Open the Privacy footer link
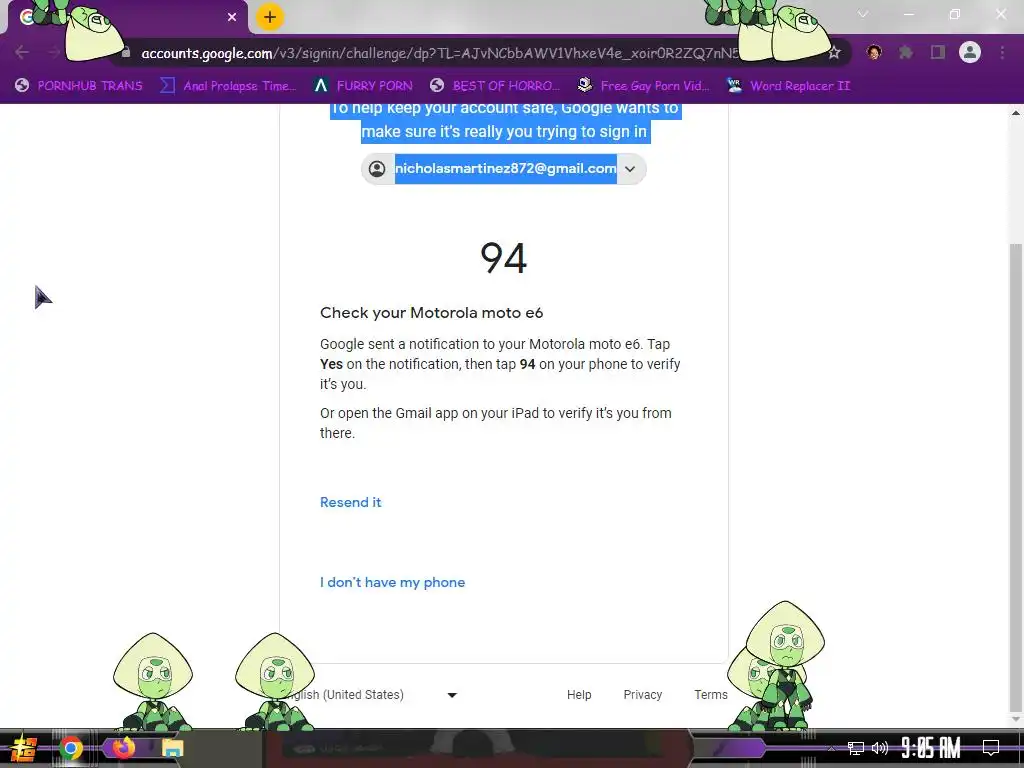 click(x=643, y=695)
